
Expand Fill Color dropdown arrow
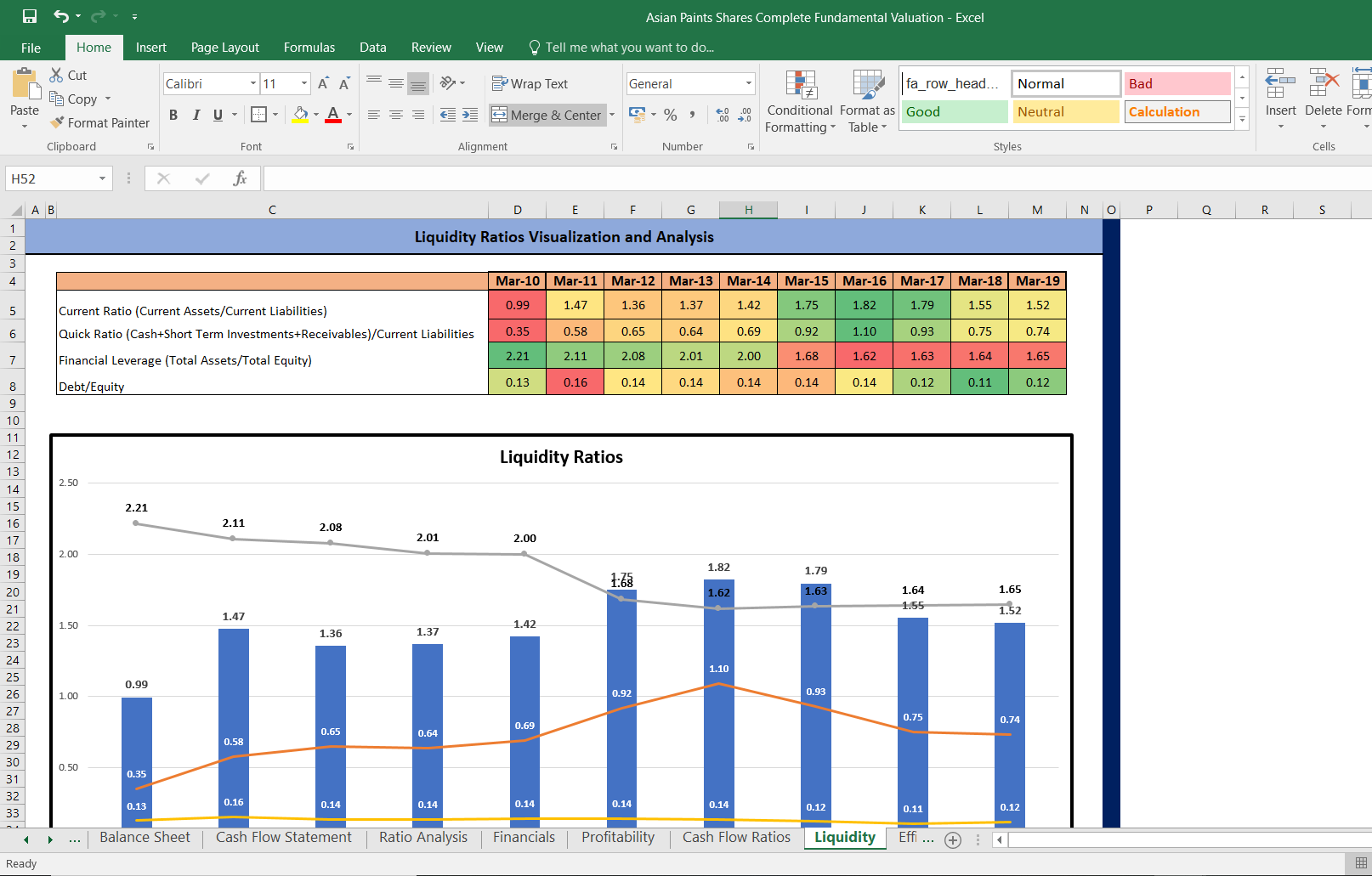[x=316, y=115]
